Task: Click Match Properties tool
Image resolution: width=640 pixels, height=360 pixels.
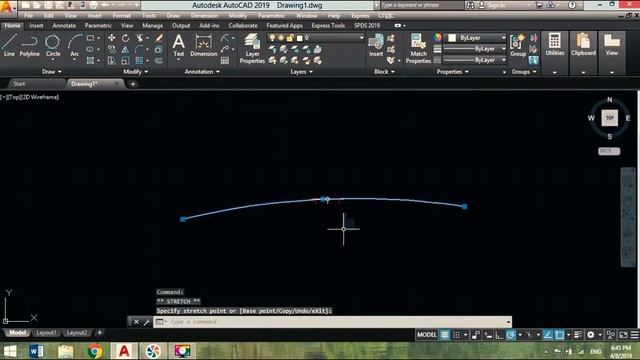Action: (418, 48)
